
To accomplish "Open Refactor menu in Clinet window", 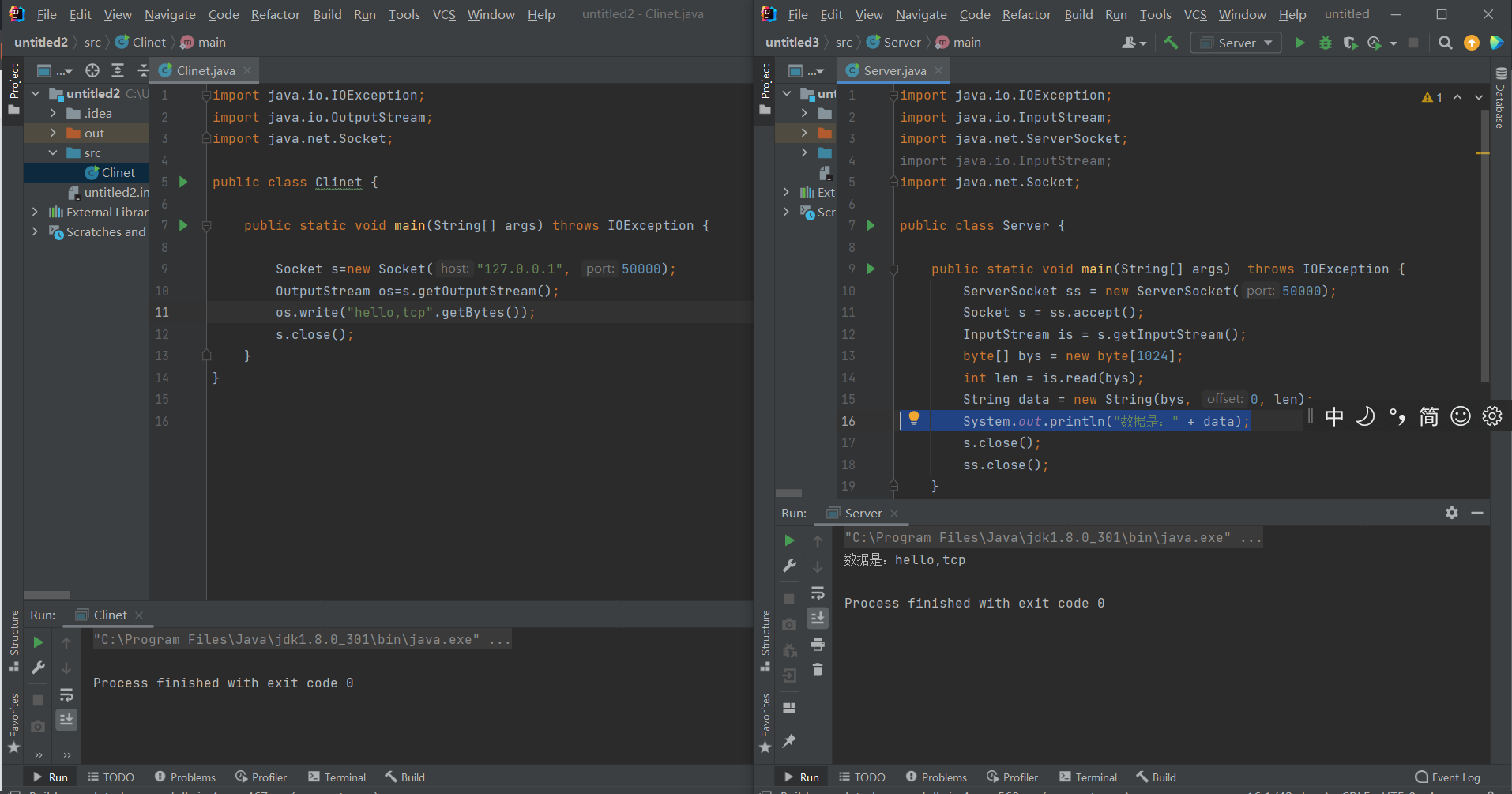I will [x=275, y=14].
